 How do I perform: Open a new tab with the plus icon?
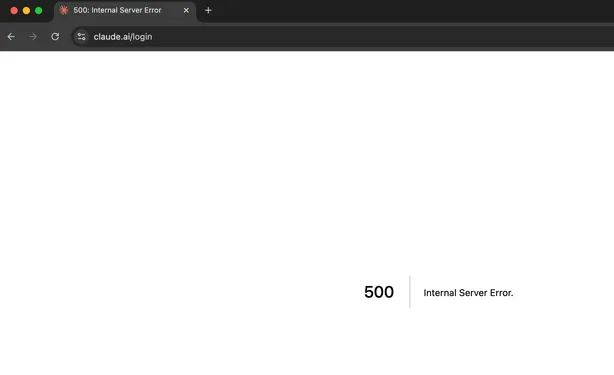point(208,11)
